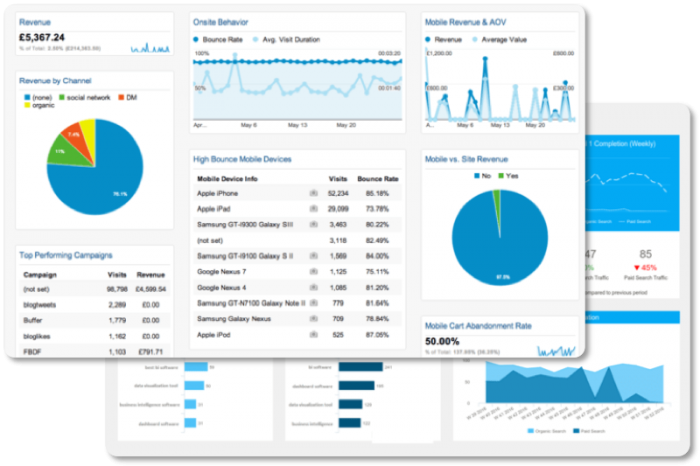
Task: Open the Revenue by Channel widget title
Action: pos(55,81)
